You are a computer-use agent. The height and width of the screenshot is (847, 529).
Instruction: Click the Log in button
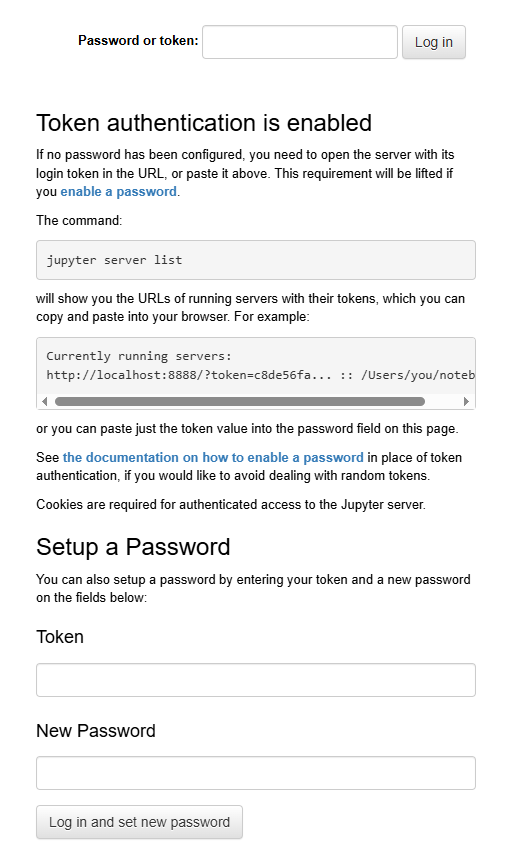[x=433, y=42]
